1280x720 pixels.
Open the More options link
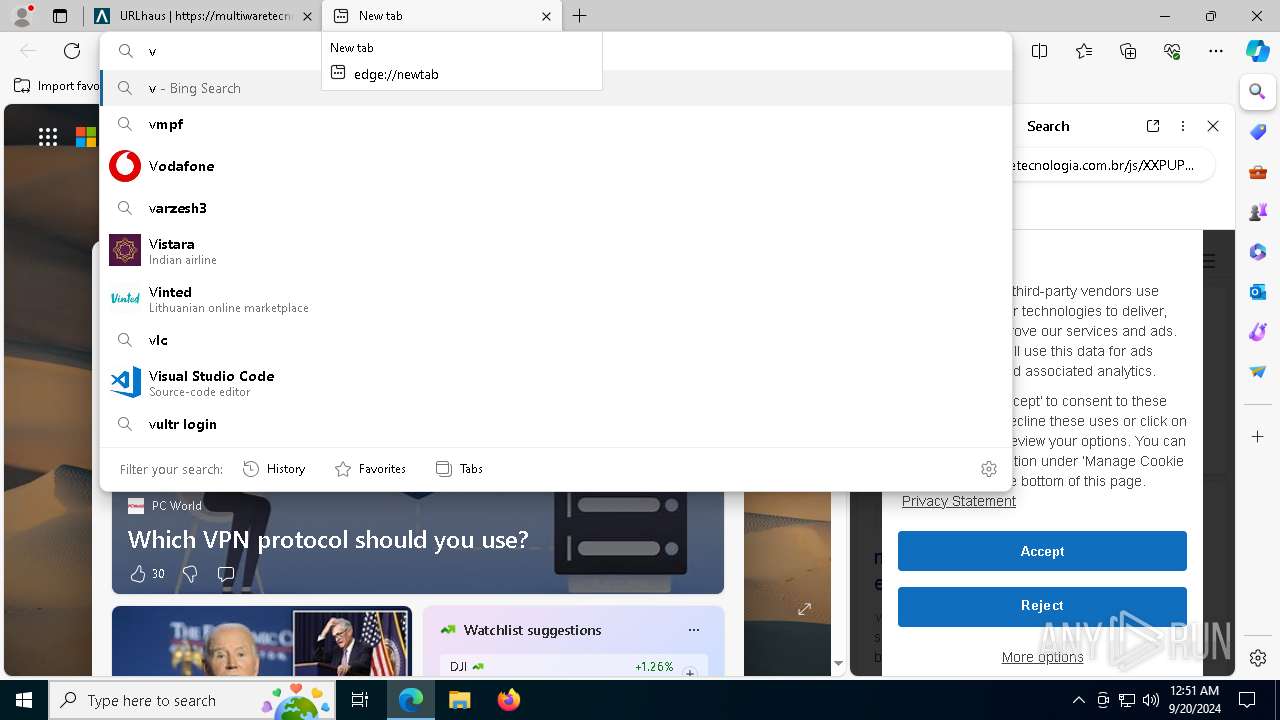point(1042,657)
